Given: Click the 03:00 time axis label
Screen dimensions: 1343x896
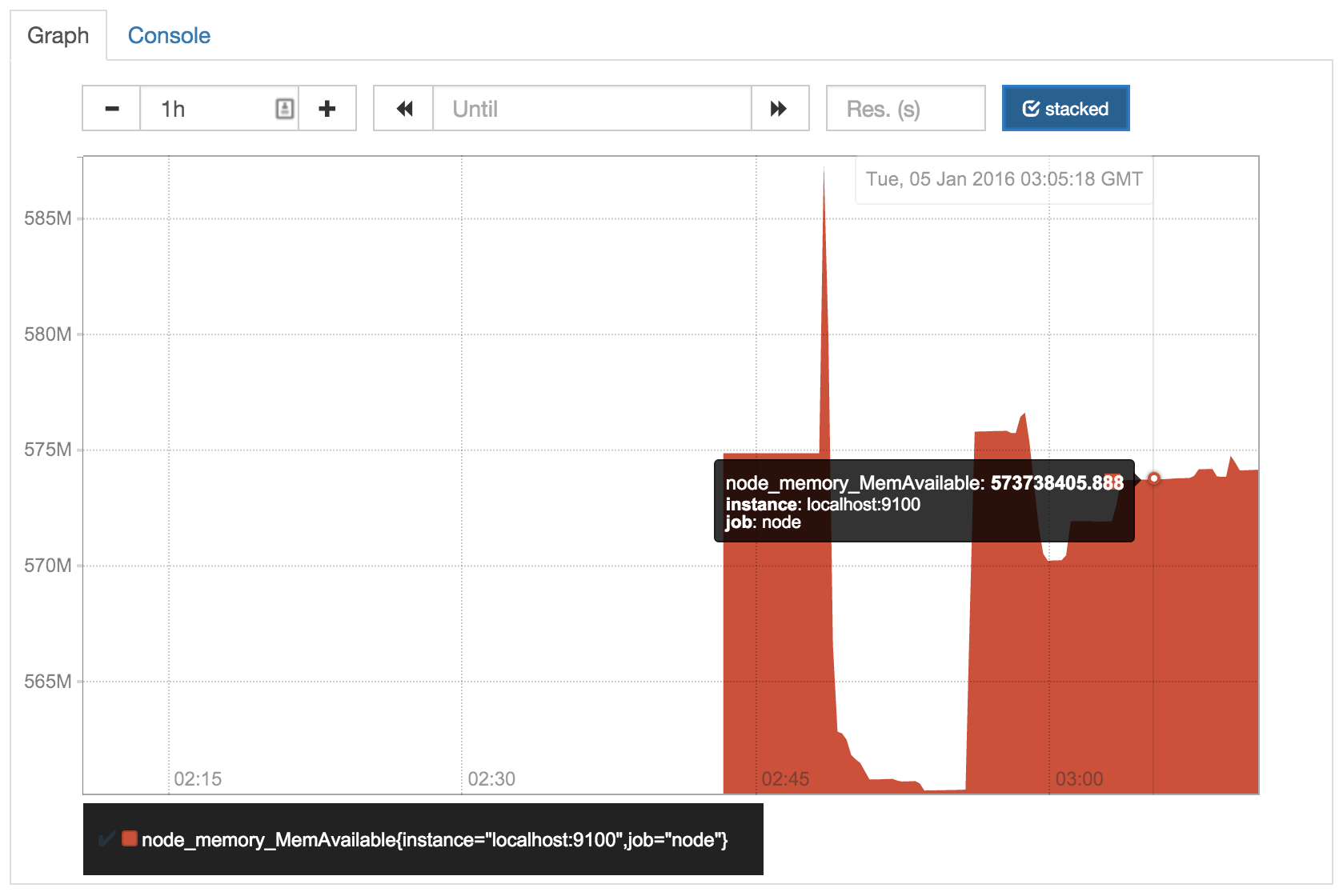Looking at the screenshot, I should pos(1079,779).
